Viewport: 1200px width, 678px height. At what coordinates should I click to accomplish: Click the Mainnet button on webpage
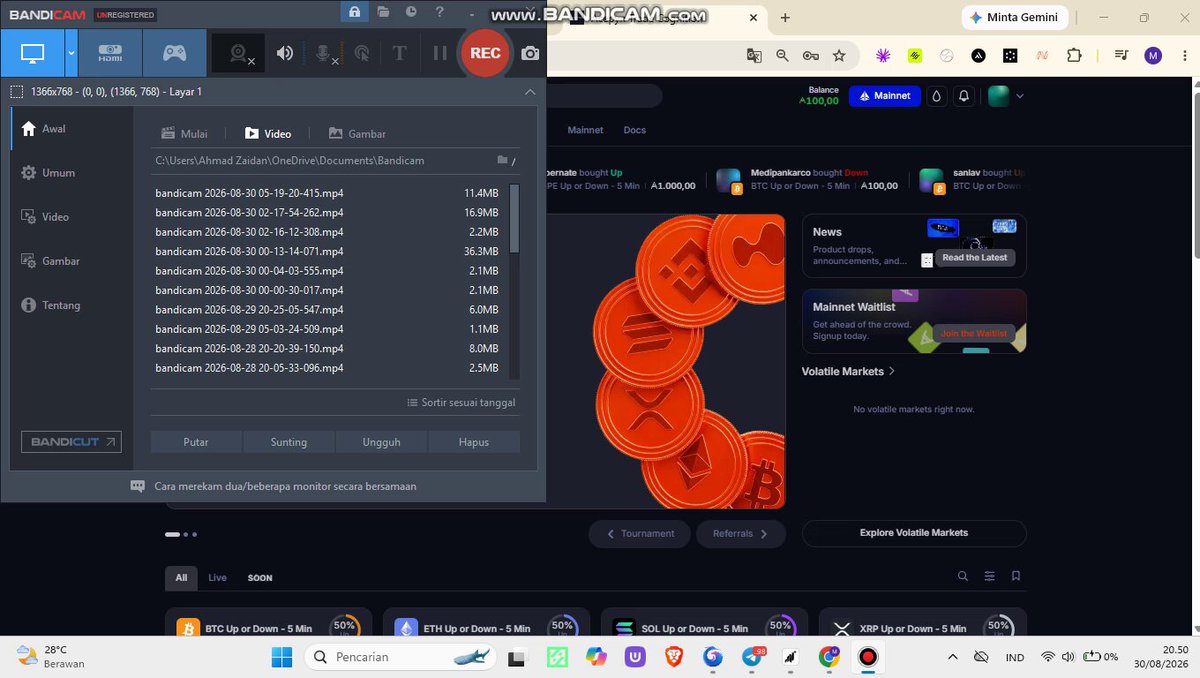885,96
